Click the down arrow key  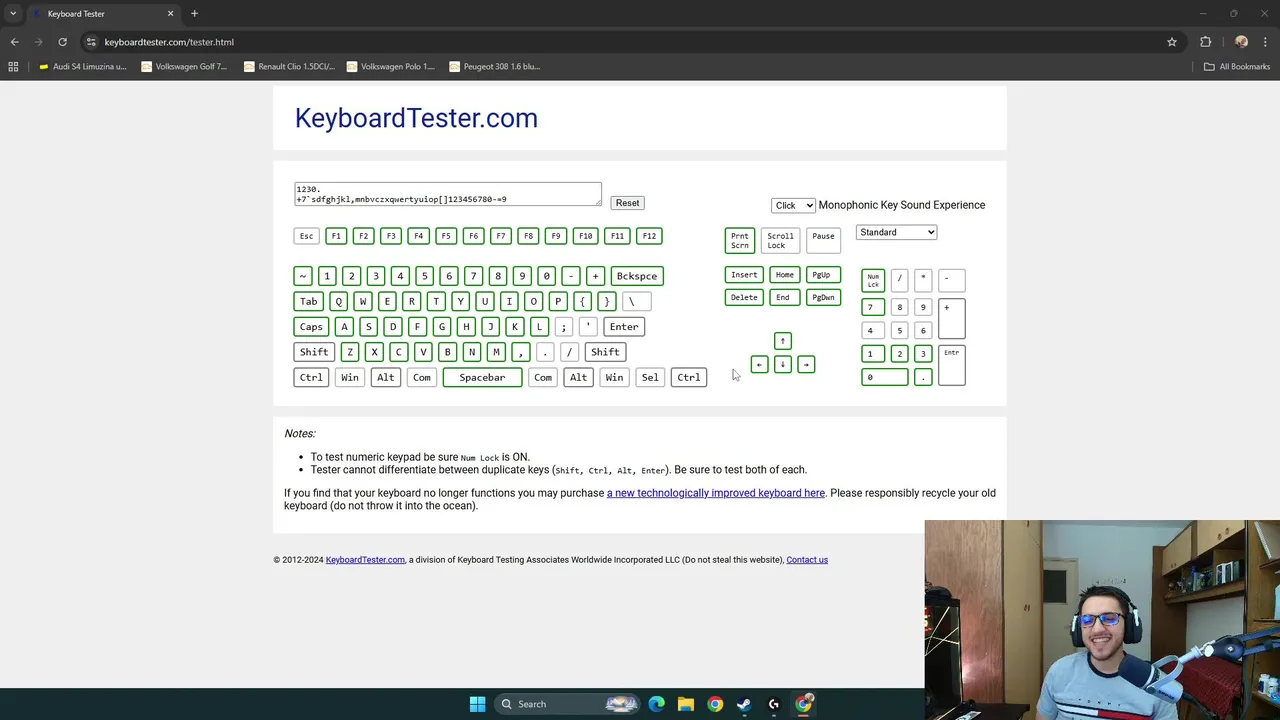(x=783, y=365)
